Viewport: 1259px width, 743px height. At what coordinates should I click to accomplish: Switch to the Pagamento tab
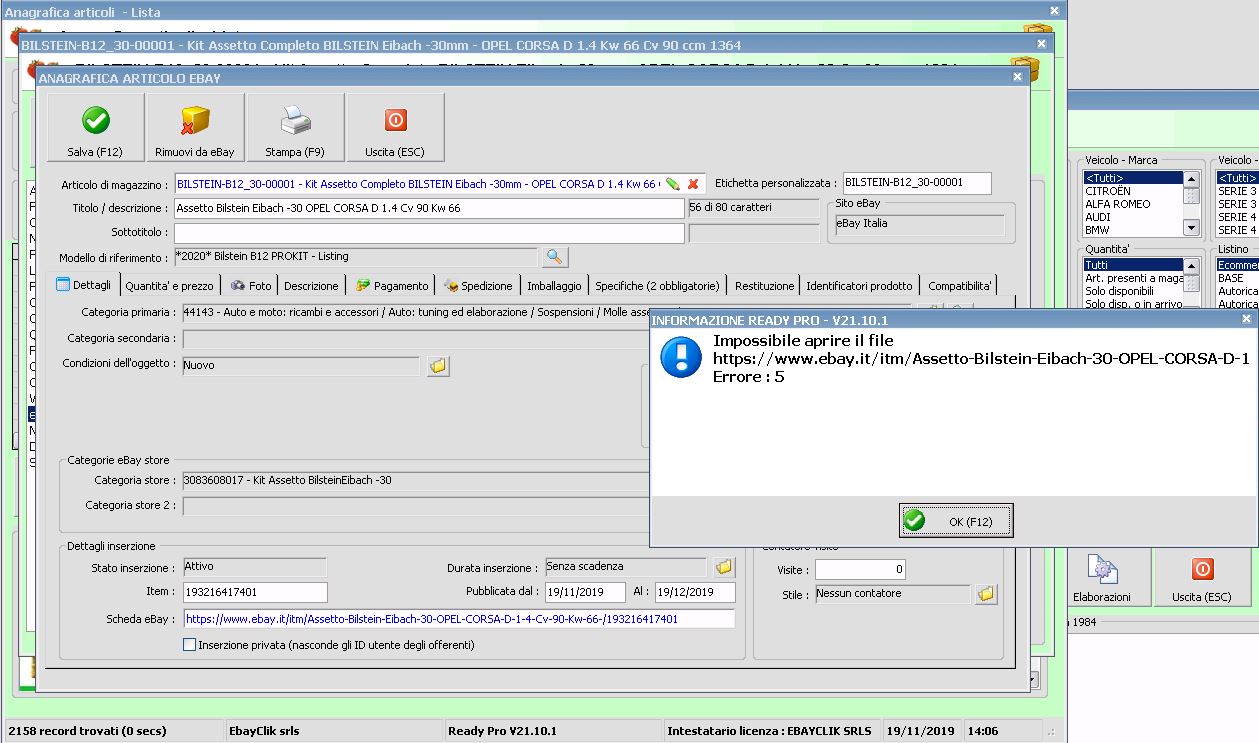[392, 286]
